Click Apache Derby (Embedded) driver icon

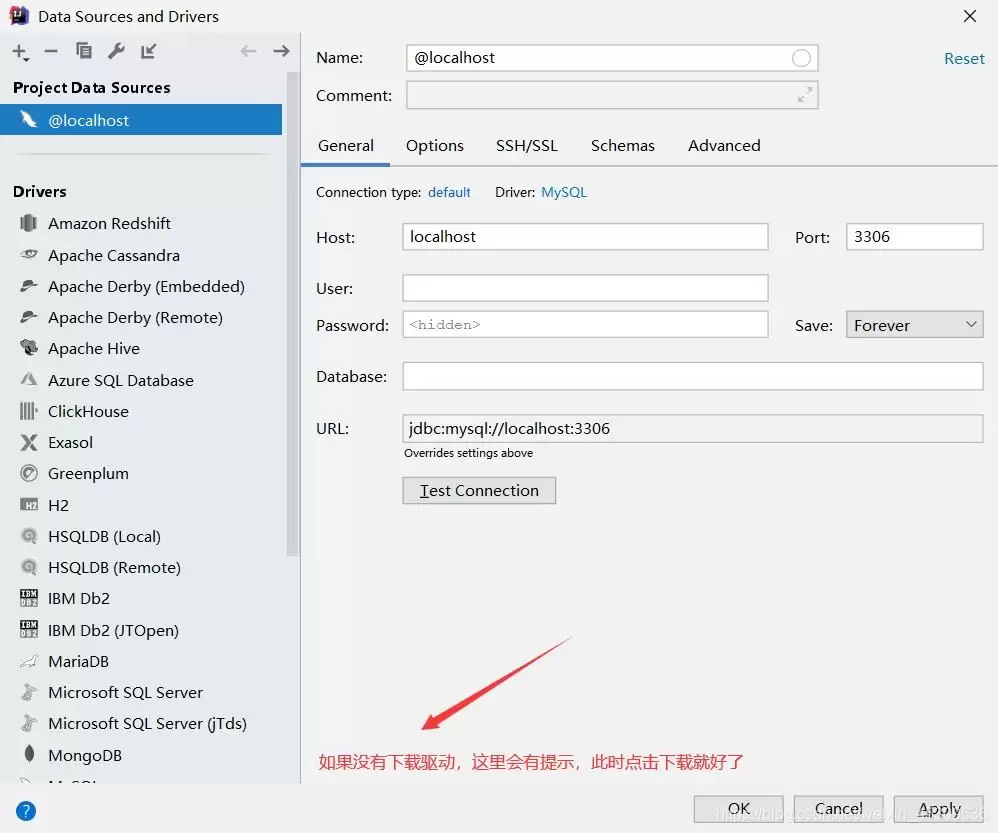click(x=29, y=286)
